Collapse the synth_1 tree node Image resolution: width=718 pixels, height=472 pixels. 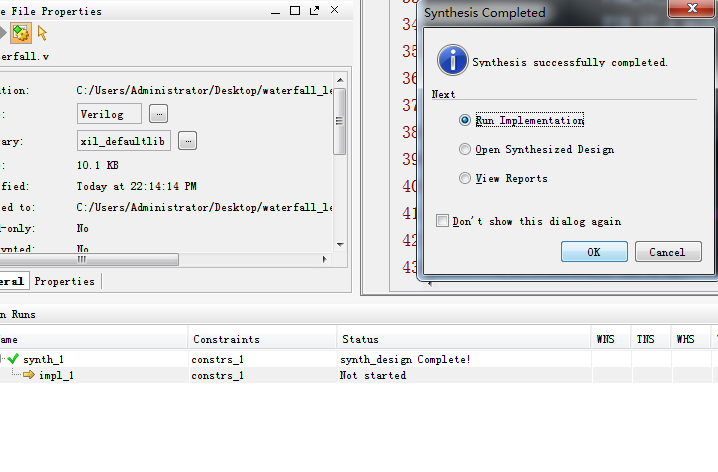pyautogui.click(x=2, y=359)
